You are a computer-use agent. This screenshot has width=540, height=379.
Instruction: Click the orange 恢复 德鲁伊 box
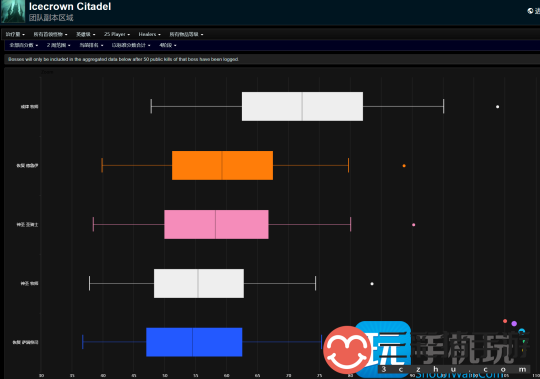pyautogui.click(x=222, y=165)
